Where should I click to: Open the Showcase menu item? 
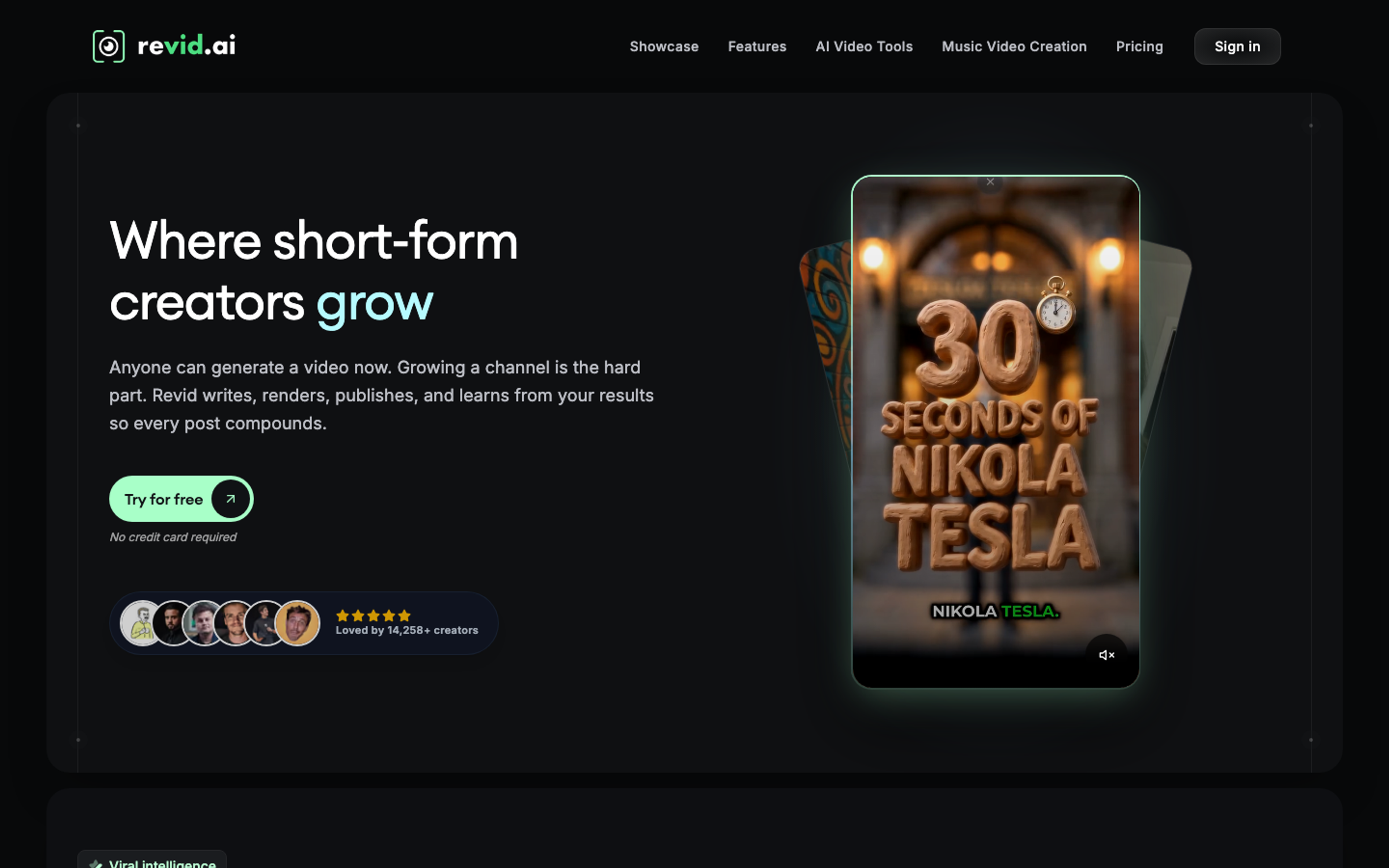point(664,47)
